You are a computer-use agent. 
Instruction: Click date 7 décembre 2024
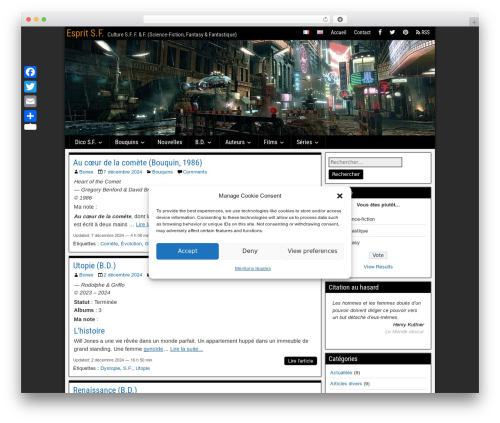tap(122, 172)
